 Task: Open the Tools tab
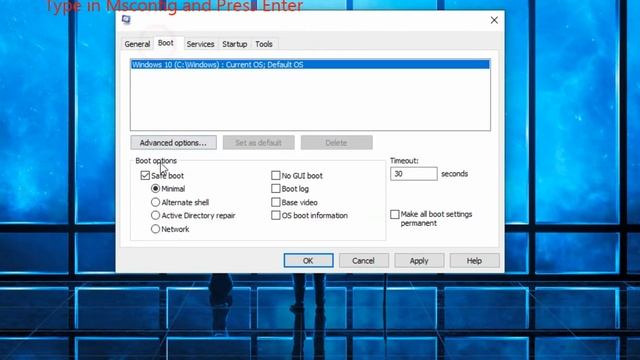264,44
